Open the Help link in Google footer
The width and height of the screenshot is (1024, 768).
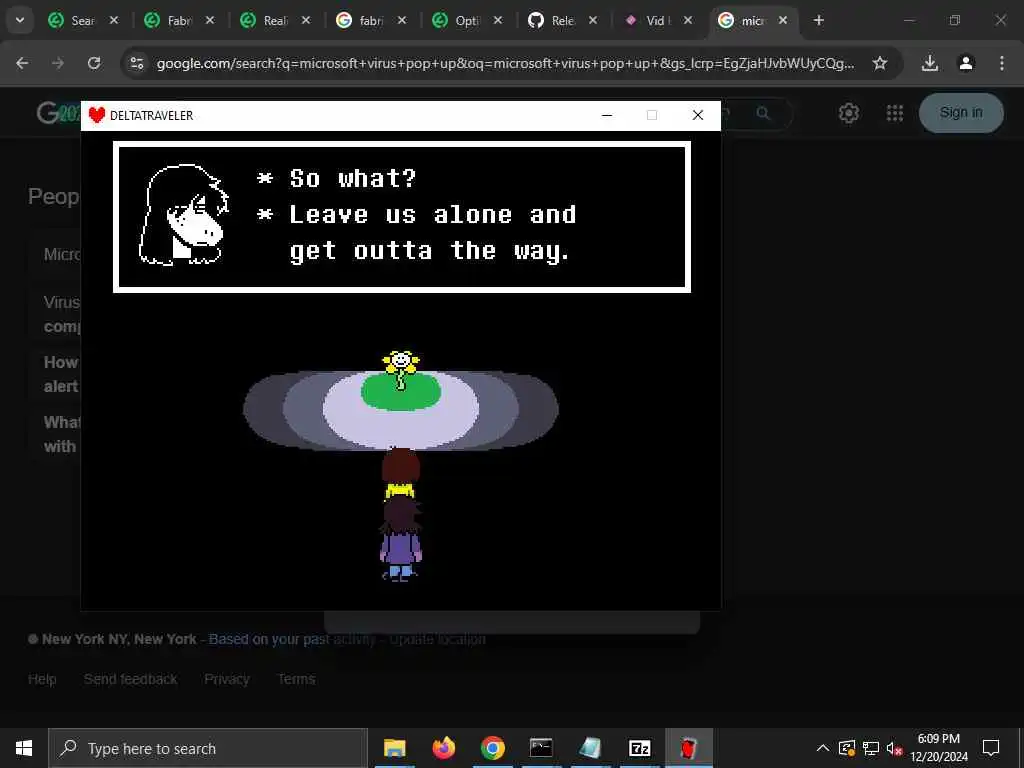coord(42,679)
